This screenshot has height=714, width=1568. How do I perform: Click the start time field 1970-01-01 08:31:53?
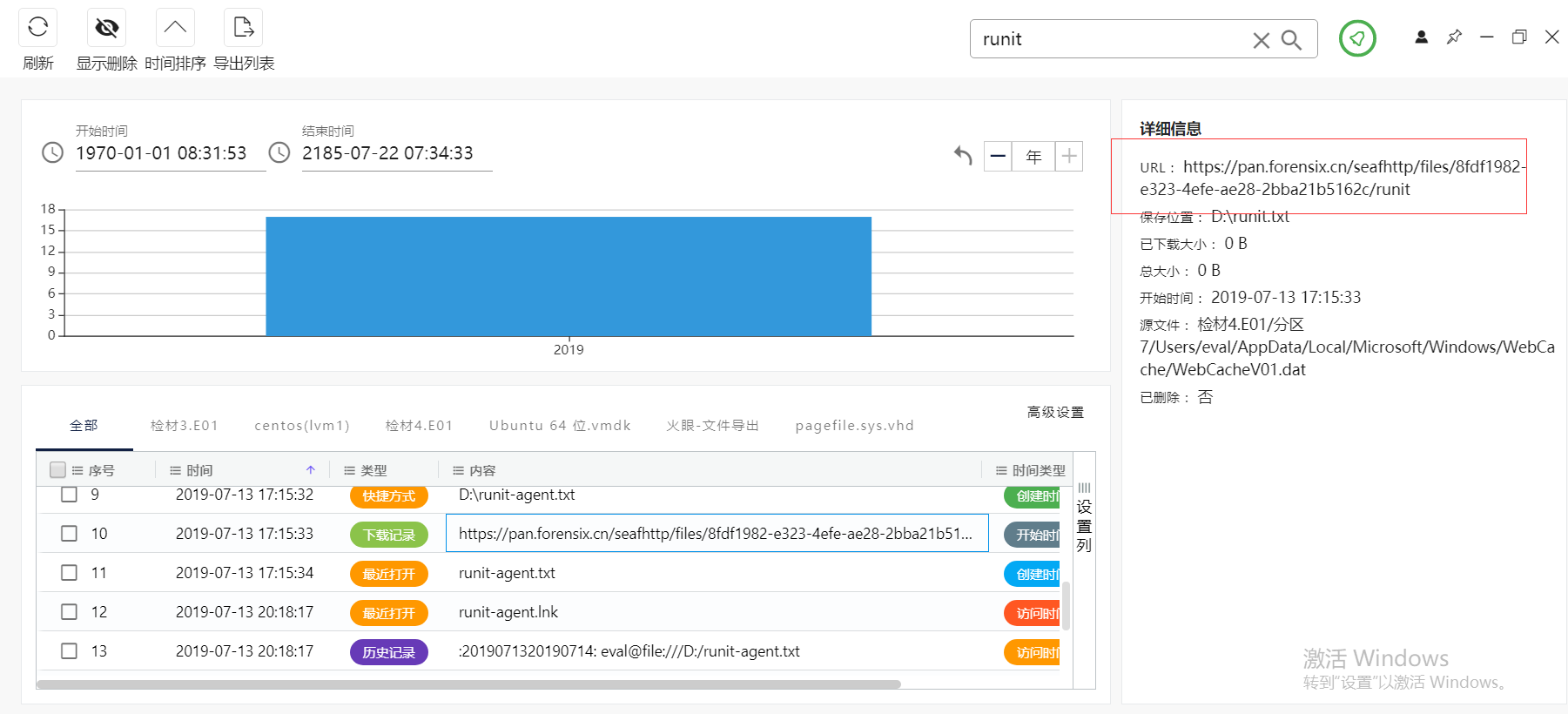171,153
